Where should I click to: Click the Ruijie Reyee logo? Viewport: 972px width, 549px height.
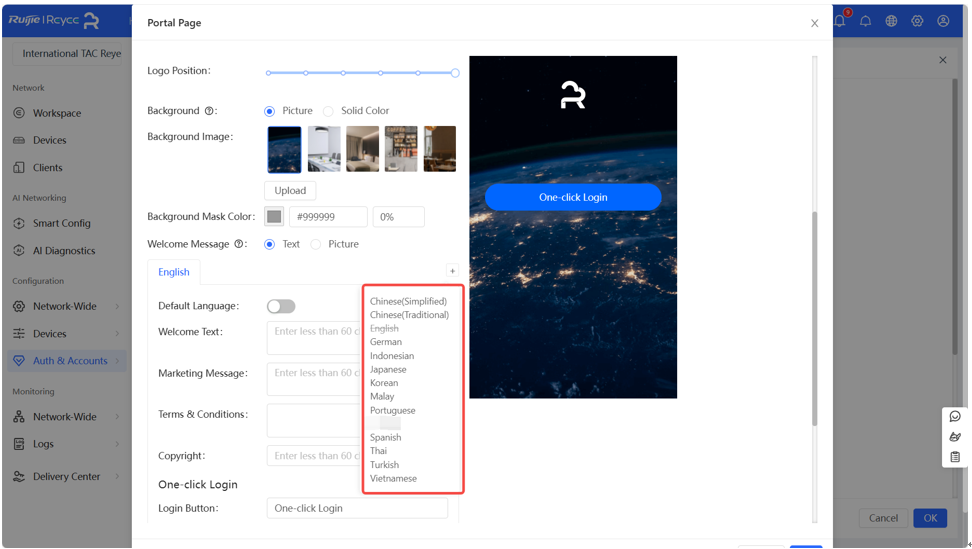(x=53, y=20)
